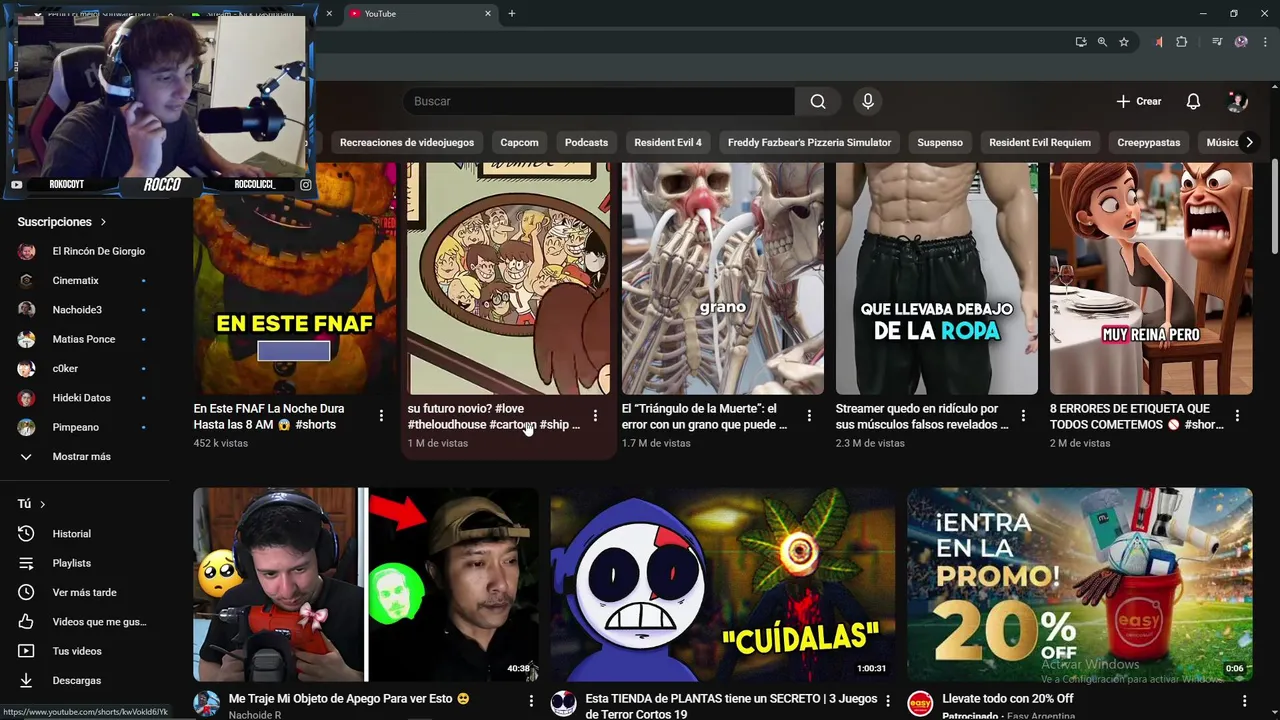Open the 'EN ESTE FNAF' short thumbnail
1280x720 pixels.
[x=294, y=279]
